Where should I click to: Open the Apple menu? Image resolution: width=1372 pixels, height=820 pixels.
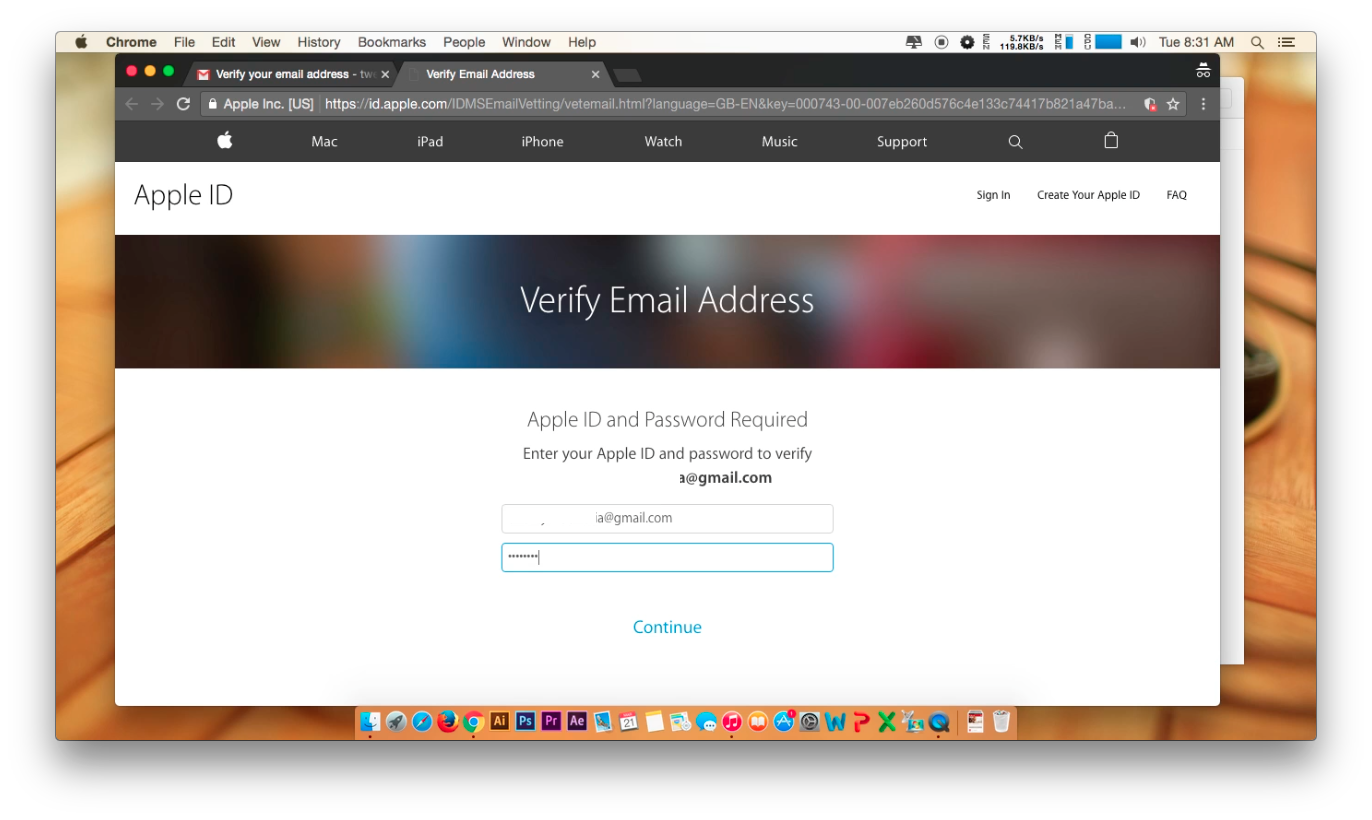(81, 42)
